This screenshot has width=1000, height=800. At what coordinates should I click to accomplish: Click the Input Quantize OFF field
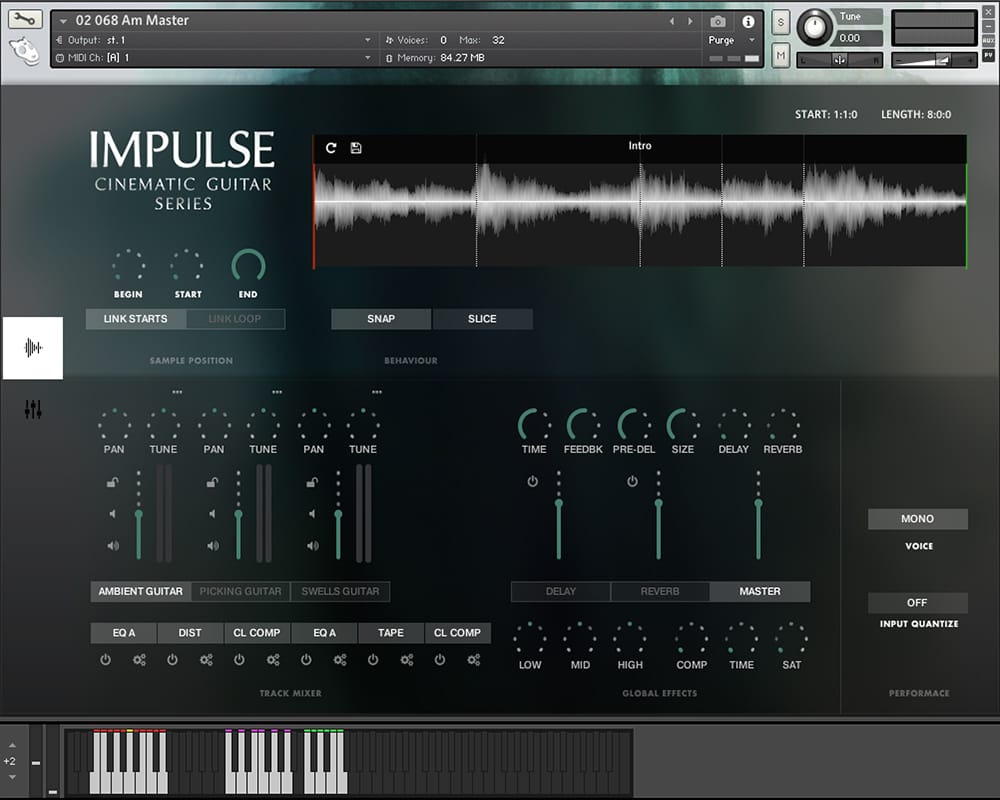[x=917, y=603]
